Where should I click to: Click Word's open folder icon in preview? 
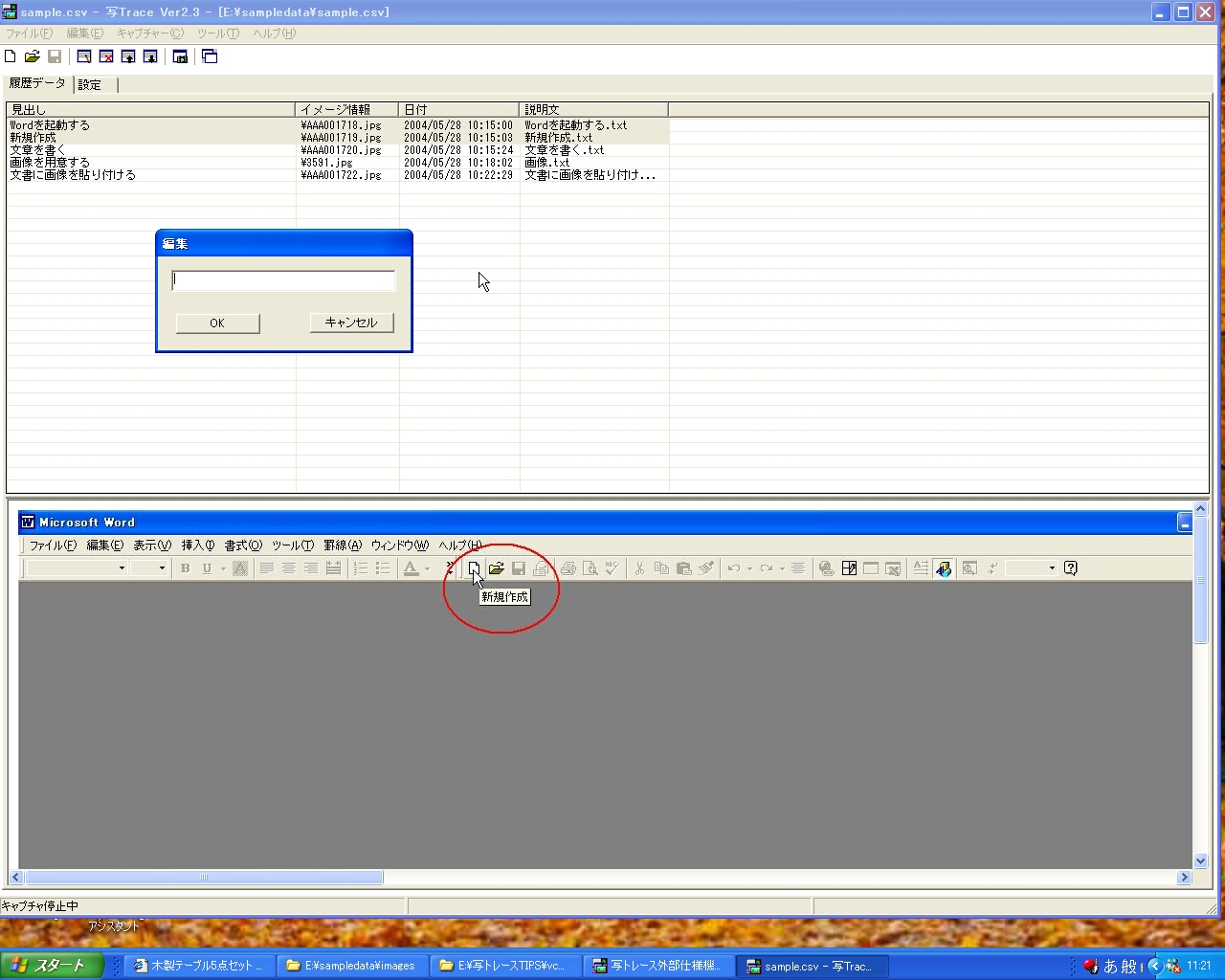pyautogui.click(x=497, y=568)
